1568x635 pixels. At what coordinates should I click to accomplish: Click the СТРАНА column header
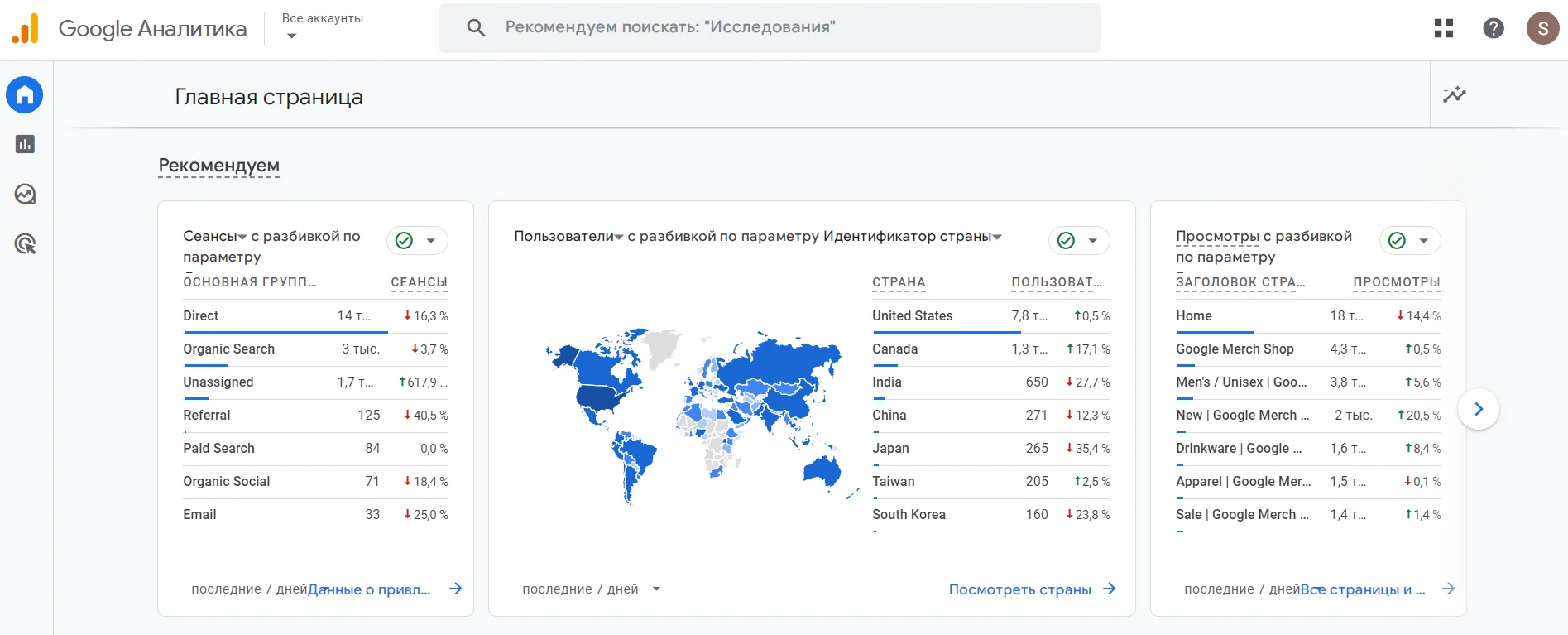click(x=899, y=282)
